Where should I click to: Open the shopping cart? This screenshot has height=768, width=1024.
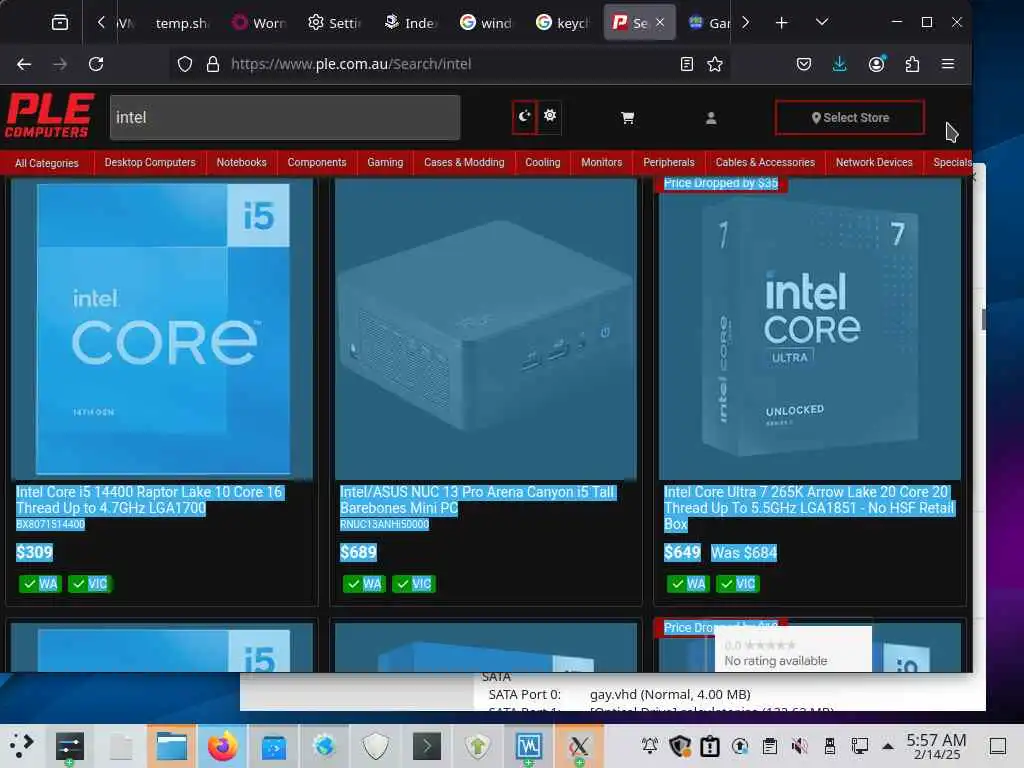[628, 118]
